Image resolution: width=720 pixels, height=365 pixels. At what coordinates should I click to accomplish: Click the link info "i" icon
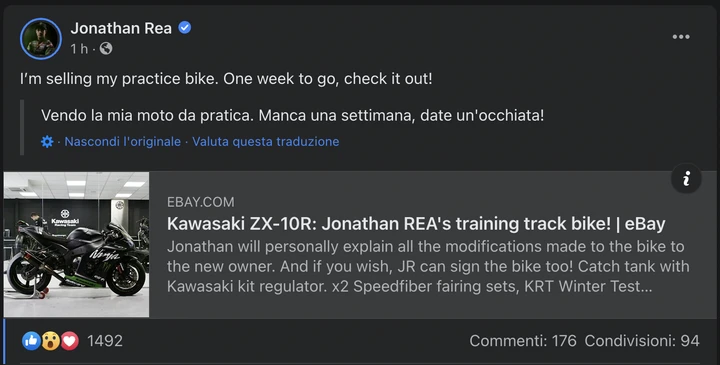click(x=686, y=178)
